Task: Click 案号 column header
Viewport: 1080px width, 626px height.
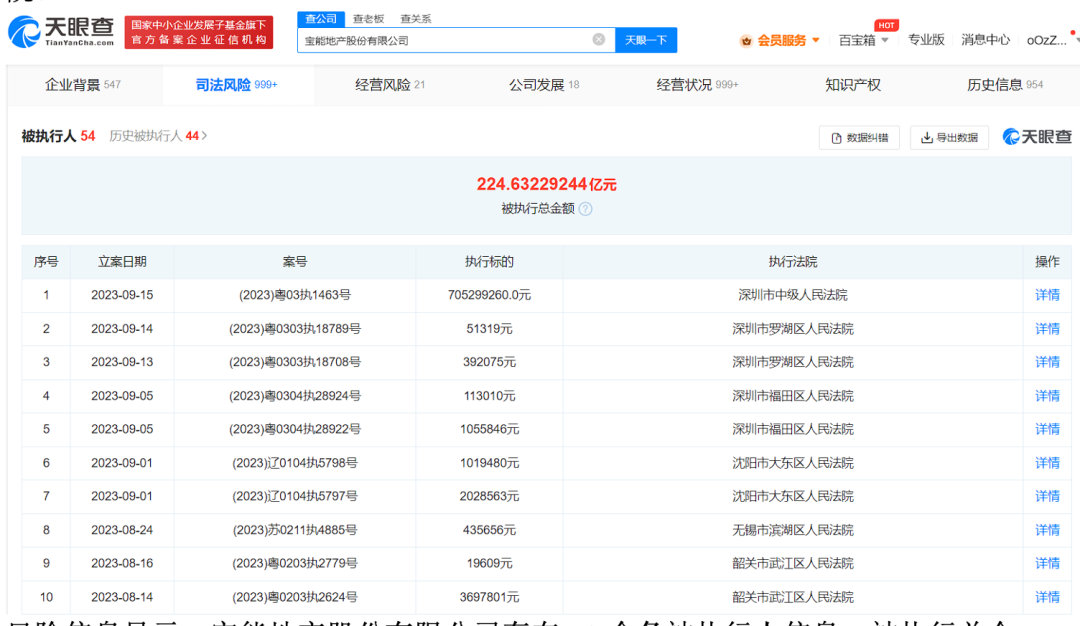Action: click(295, 262)
